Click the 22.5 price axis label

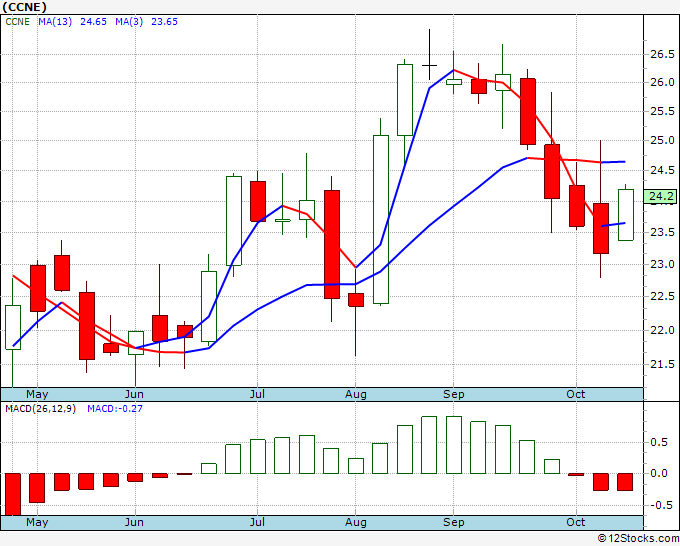tap(662, 297)
